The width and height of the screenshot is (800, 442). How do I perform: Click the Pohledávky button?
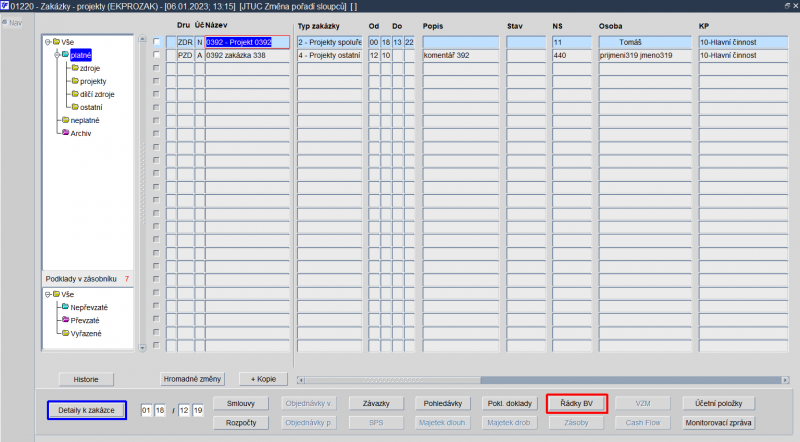coord(443,403)
